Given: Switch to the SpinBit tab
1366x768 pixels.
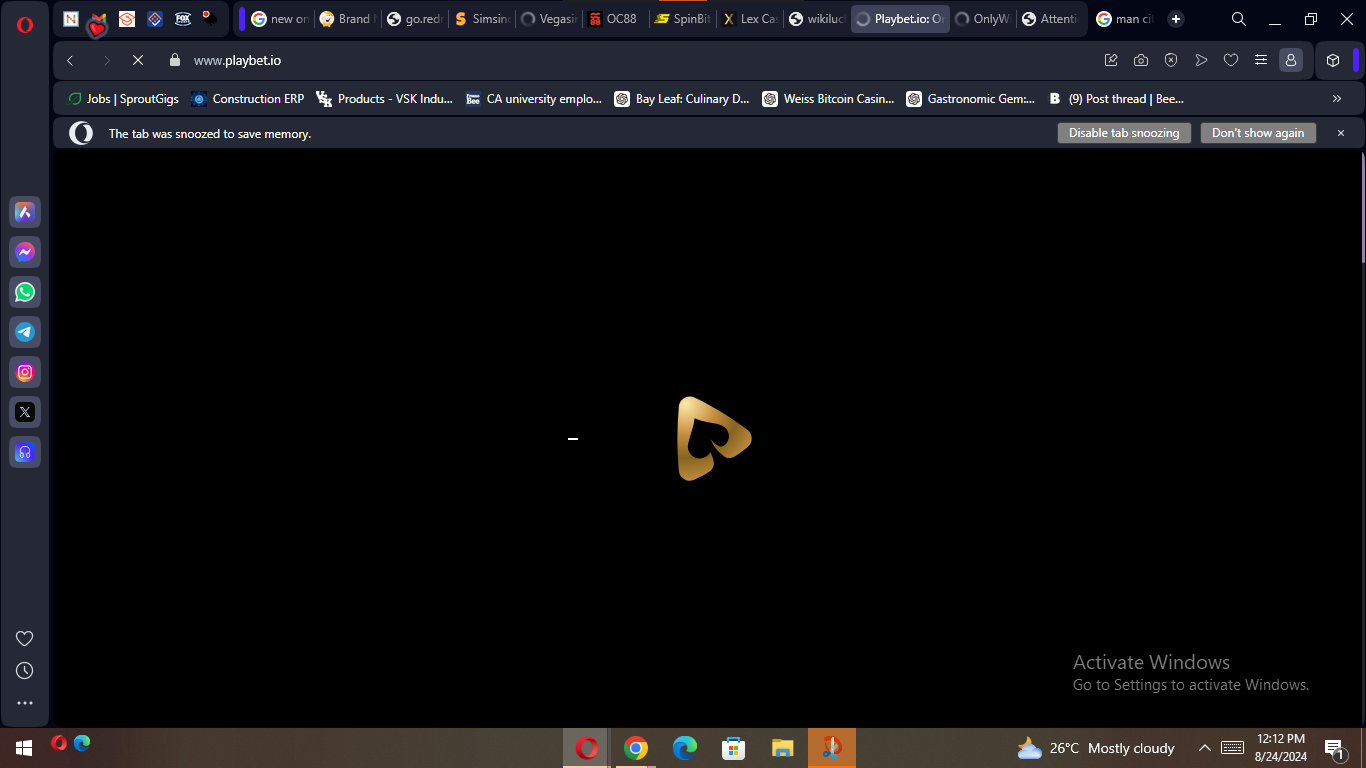Looking at the screenshot, I should tap(683, 19).
